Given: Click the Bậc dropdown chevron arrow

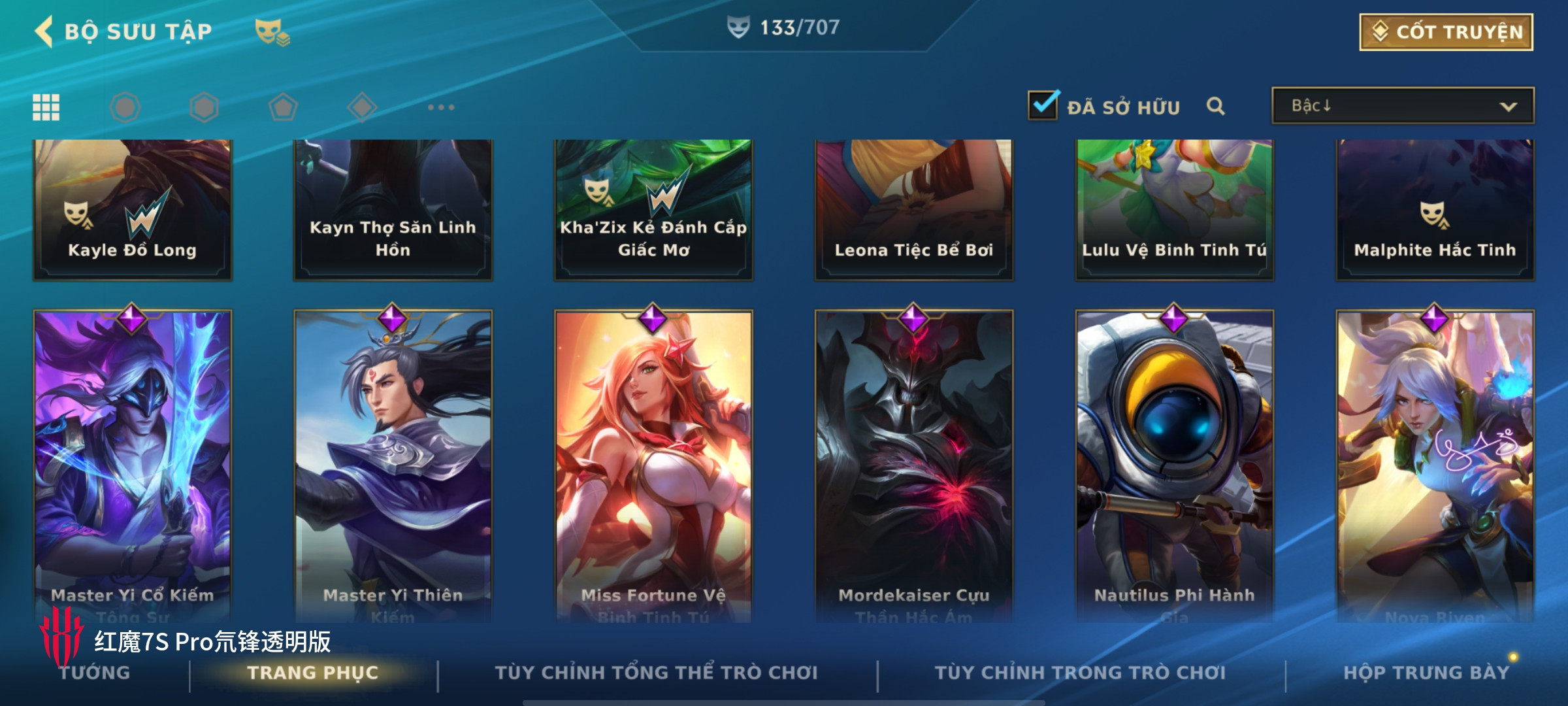Looking at the screenshot, I should 1509,107.
